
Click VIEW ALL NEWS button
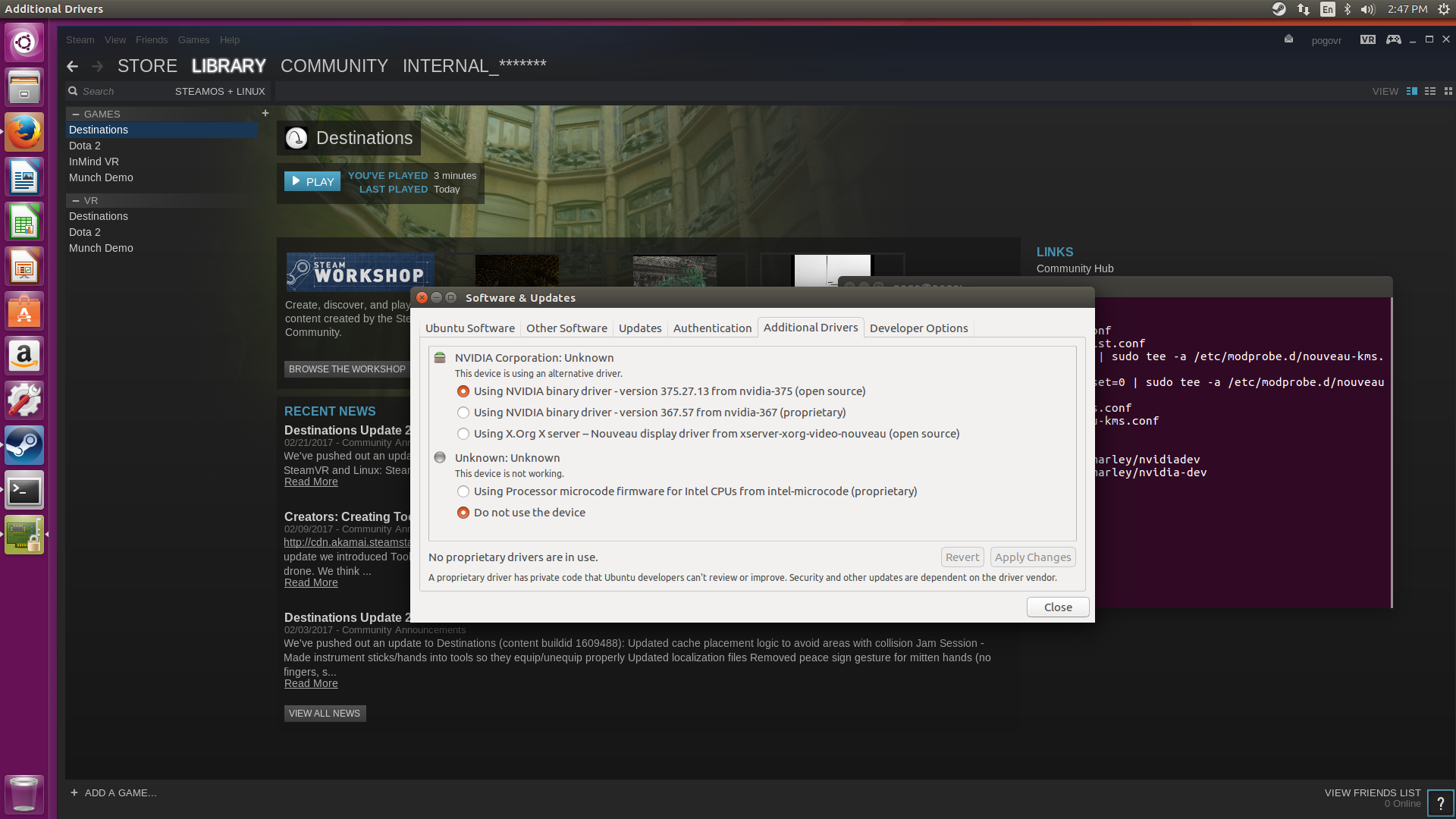tap(325, 713)
